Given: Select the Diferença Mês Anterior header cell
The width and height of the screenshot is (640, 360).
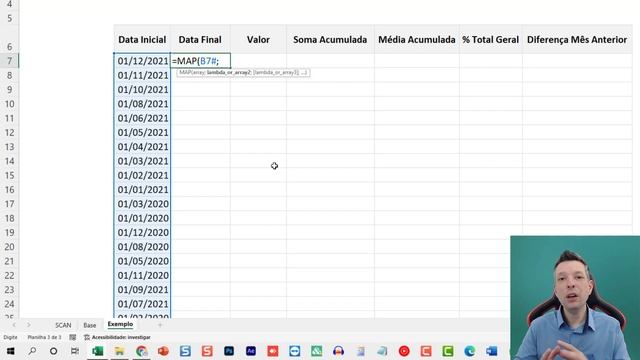Looking at the screenshot, I should point(577,40).
